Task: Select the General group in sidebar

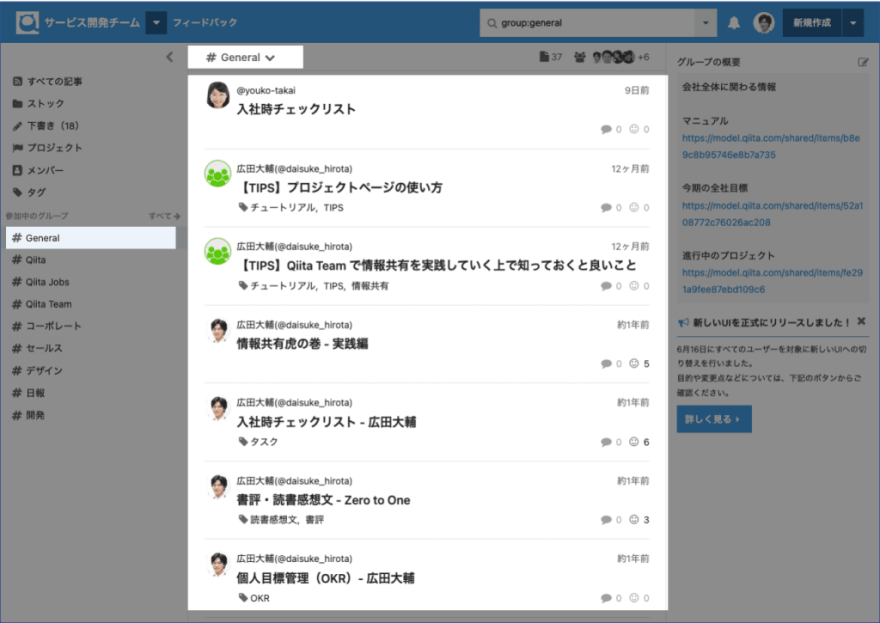Action: (x=91, y=238)
